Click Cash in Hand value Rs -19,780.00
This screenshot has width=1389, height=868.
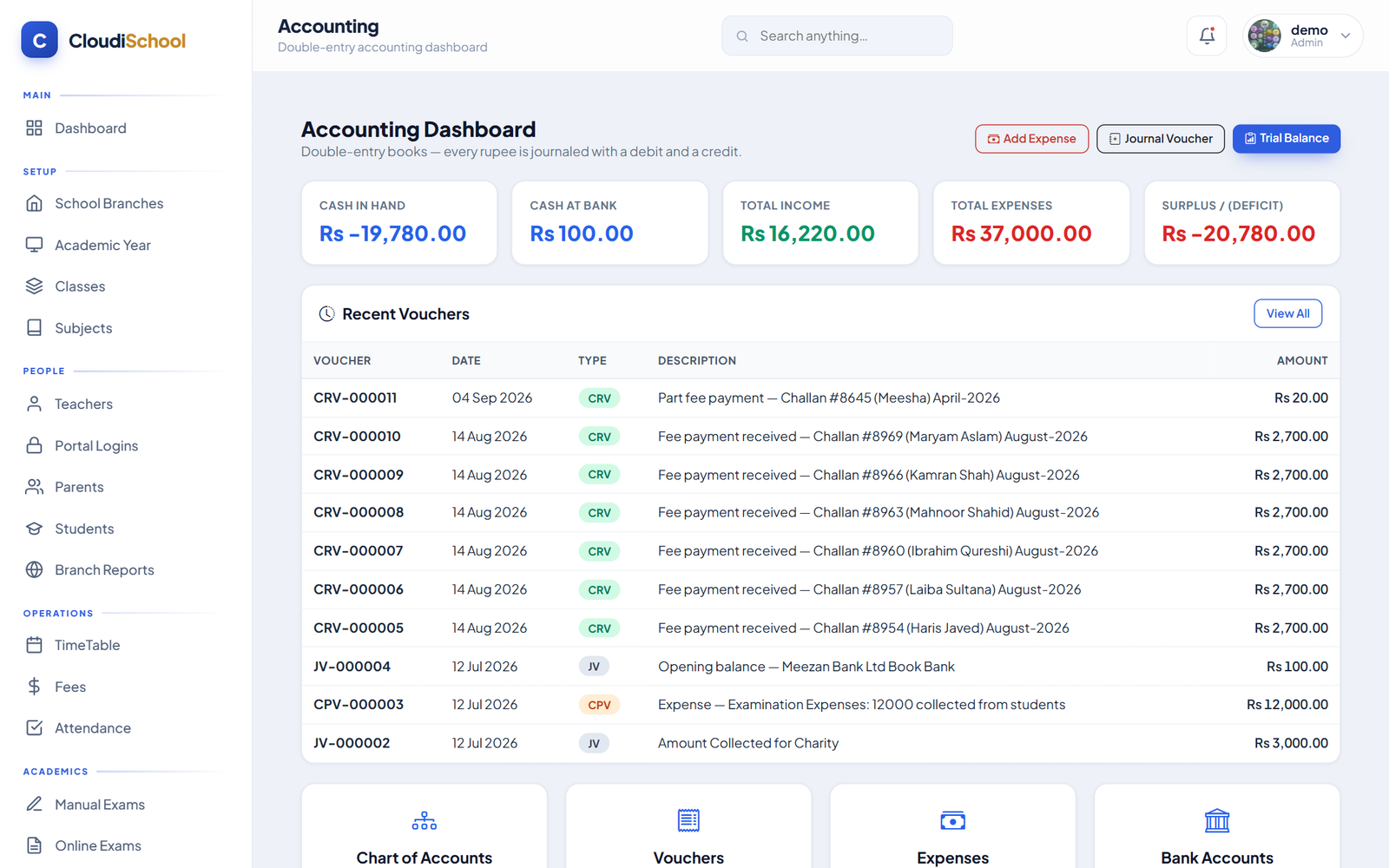tap(392, 233)
